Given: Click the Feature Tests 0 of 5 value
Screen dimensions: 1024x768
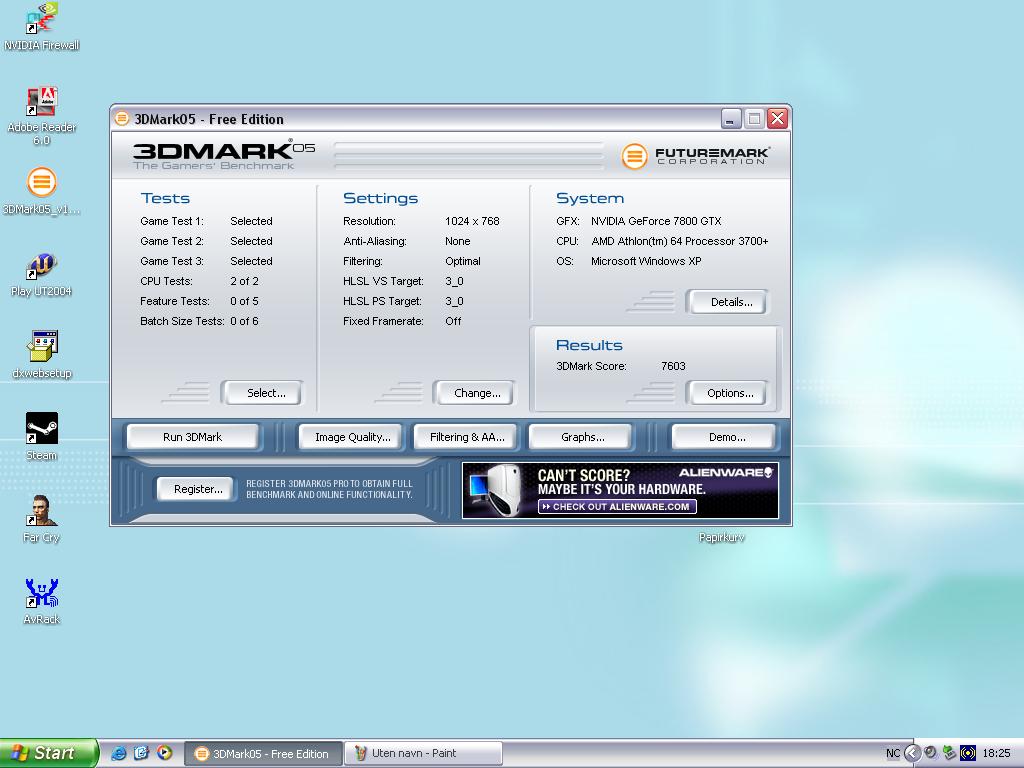Looking at the screenshot, I should click(x=244, y=301).
